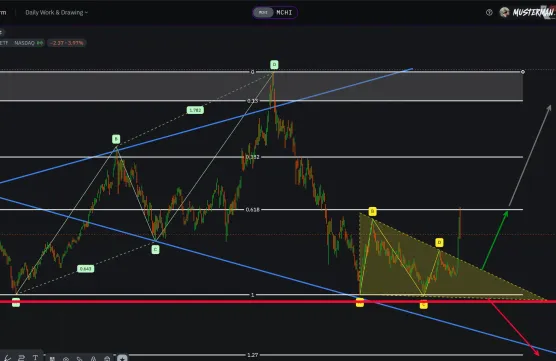Click the Fibonacci 0 level endpoint handle
The image size is (556, 361).
[523, 72]
